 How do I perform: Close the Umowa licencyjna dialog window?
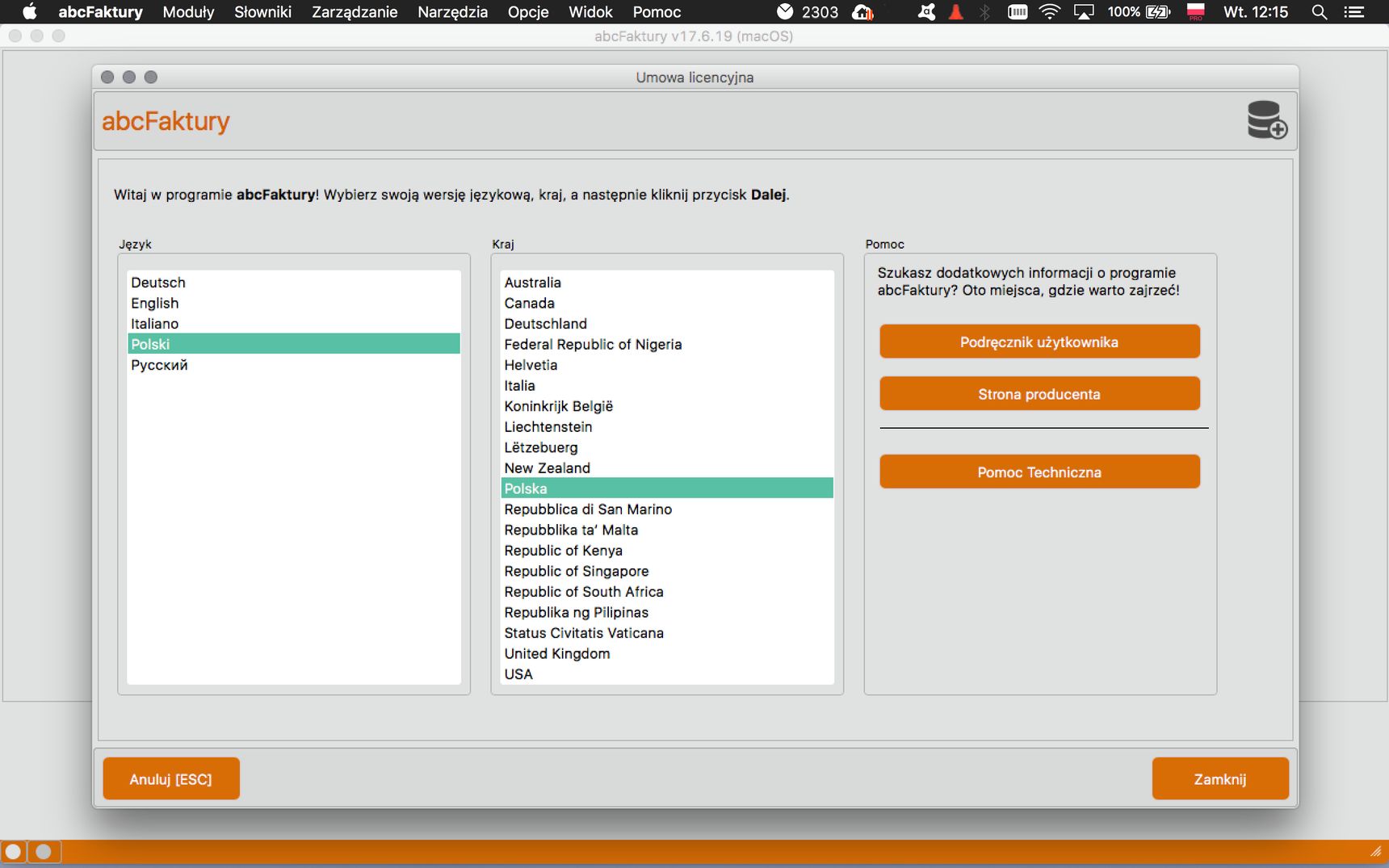pyautogui.click(x=107, y=77)
